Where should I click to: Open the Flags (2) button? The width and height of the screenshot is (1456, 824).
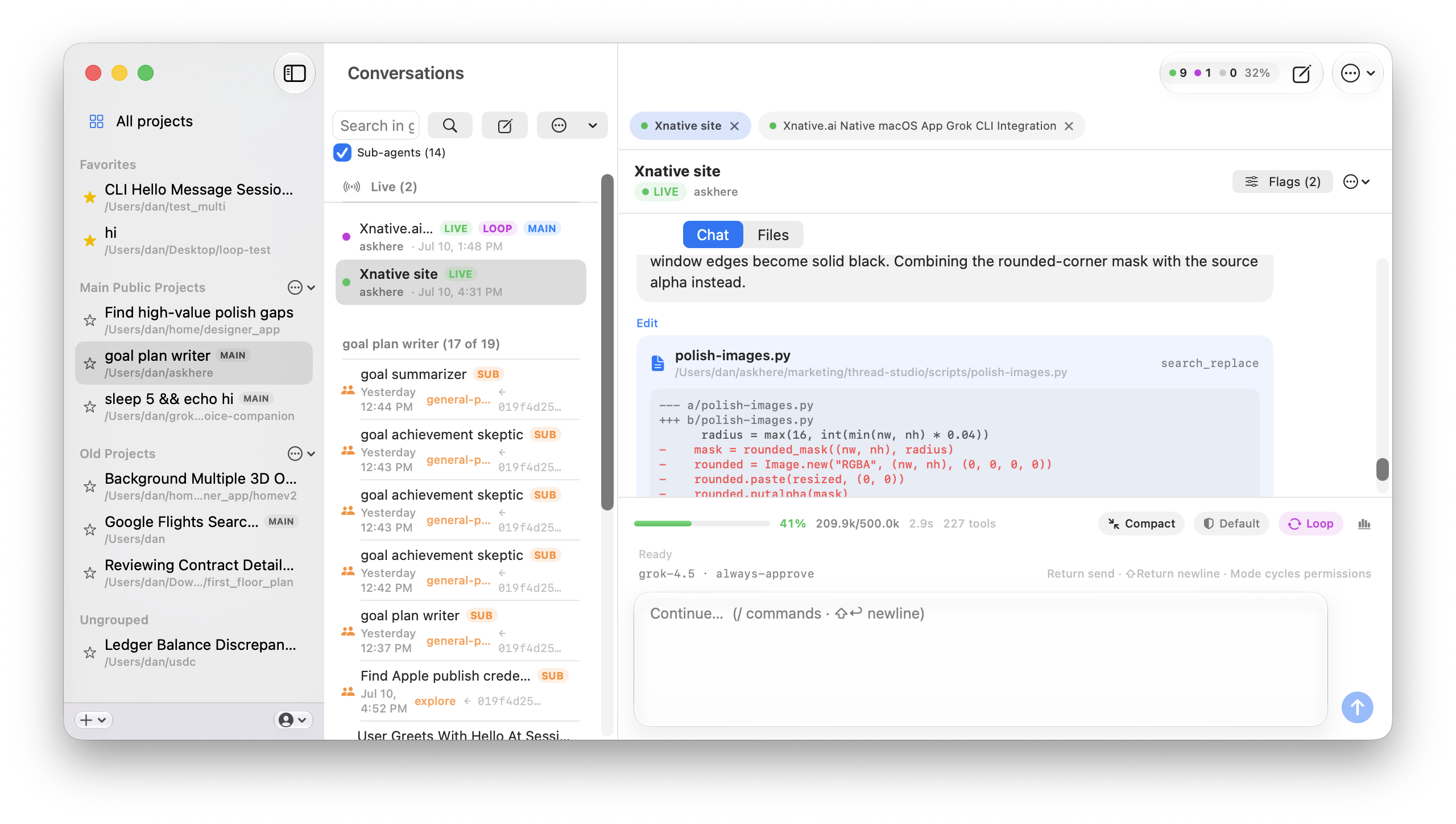coord(1283,182)
